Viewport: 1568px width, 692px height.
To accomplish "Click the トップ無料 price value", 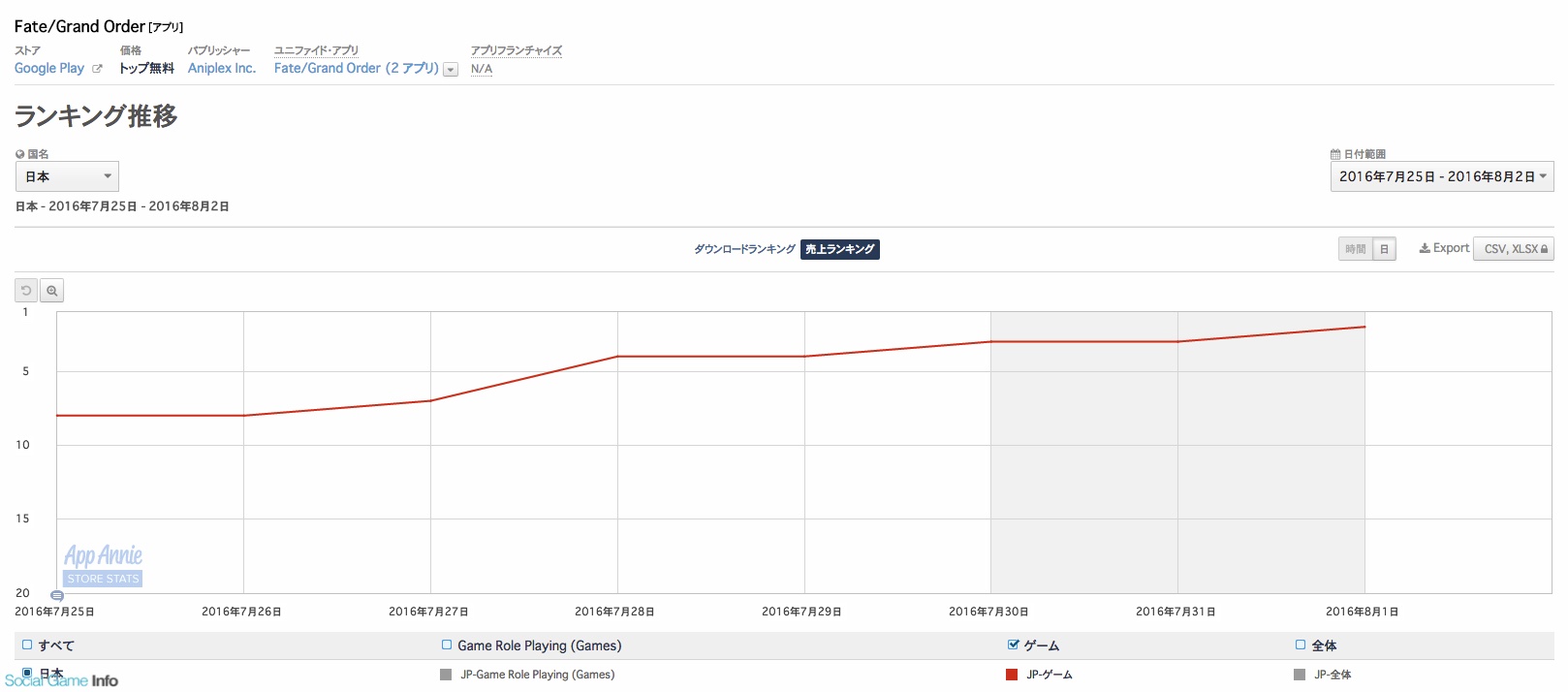I will [146, 69].
